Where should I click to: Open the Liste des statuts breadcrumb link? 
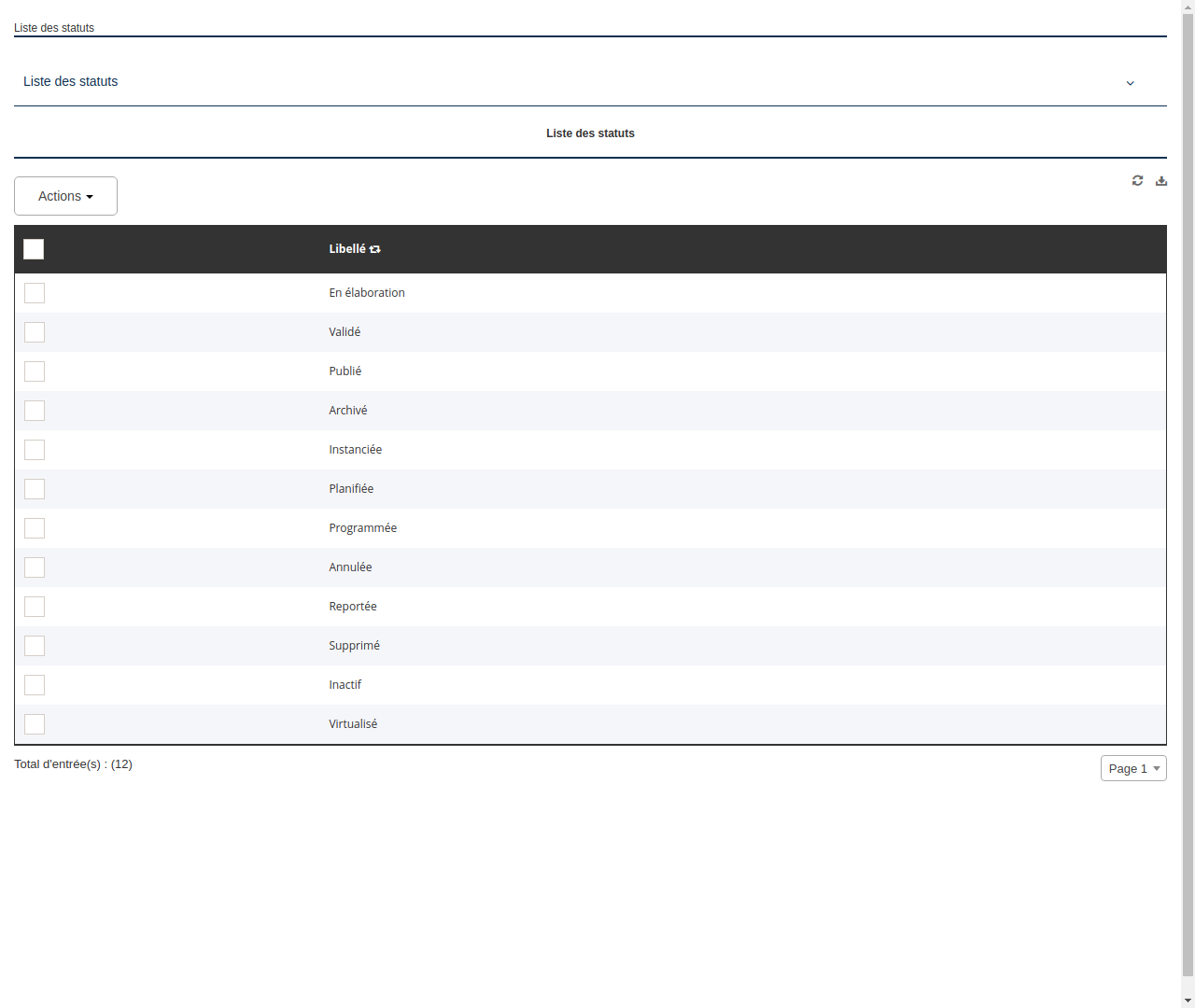53,27
